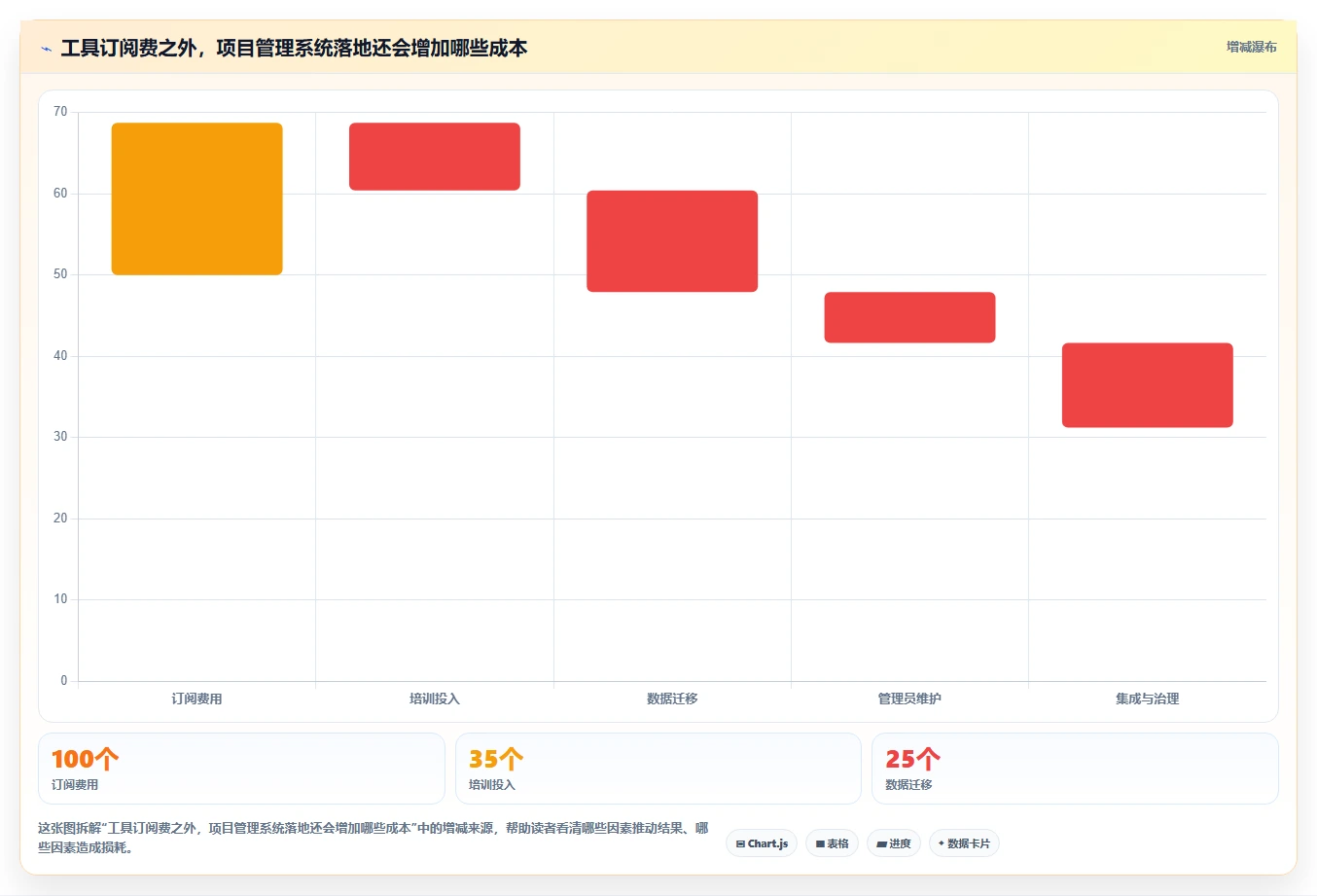Select the red 培训投入 bar
The image size is (1317, 896).
pyautogui.click(x=435, y=157)
